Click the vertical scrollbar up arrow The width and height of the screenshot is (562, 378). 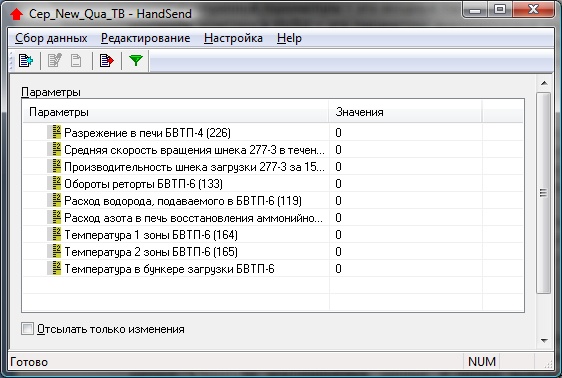544,83
